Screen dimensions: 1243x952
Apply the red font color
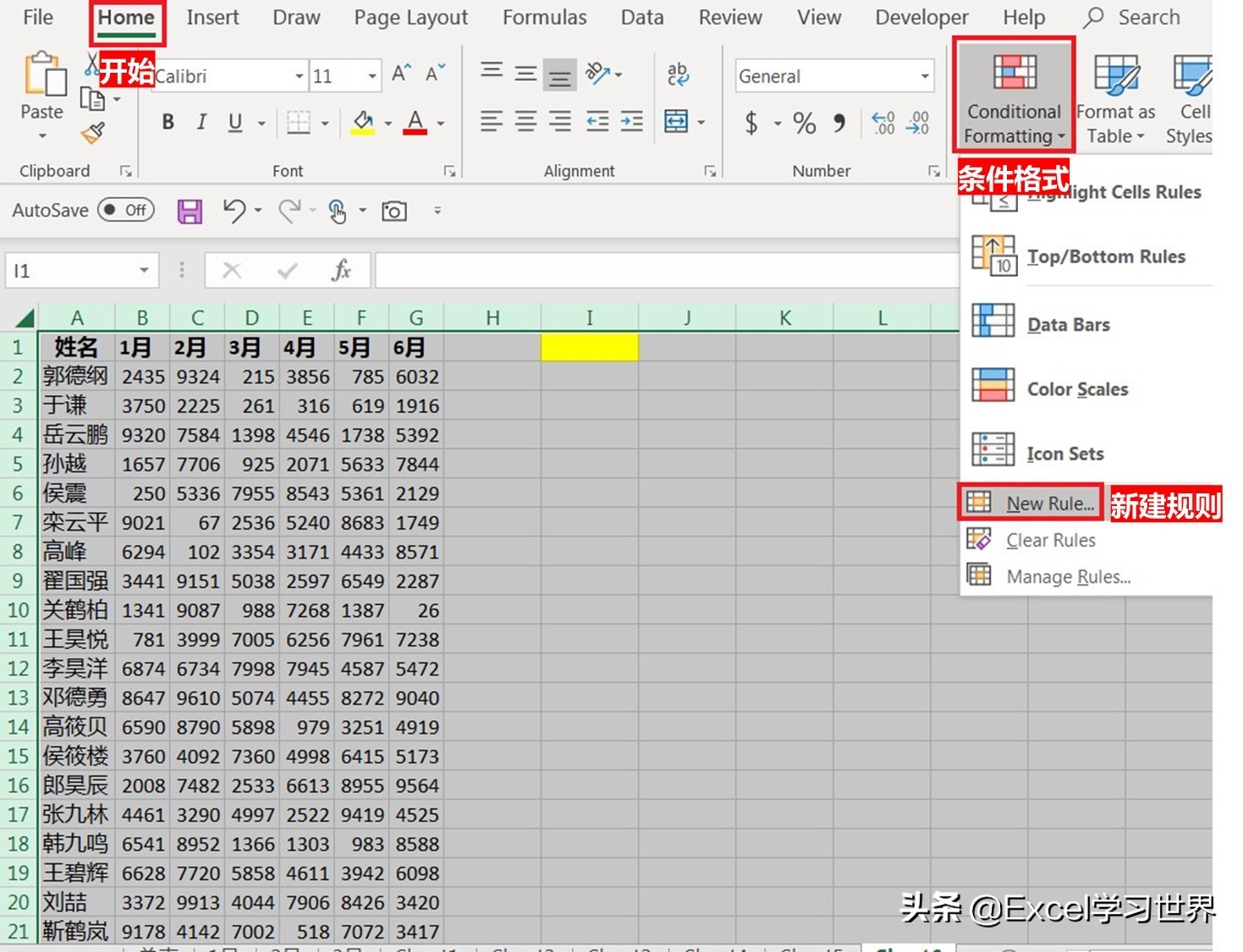tap(415, 124)
